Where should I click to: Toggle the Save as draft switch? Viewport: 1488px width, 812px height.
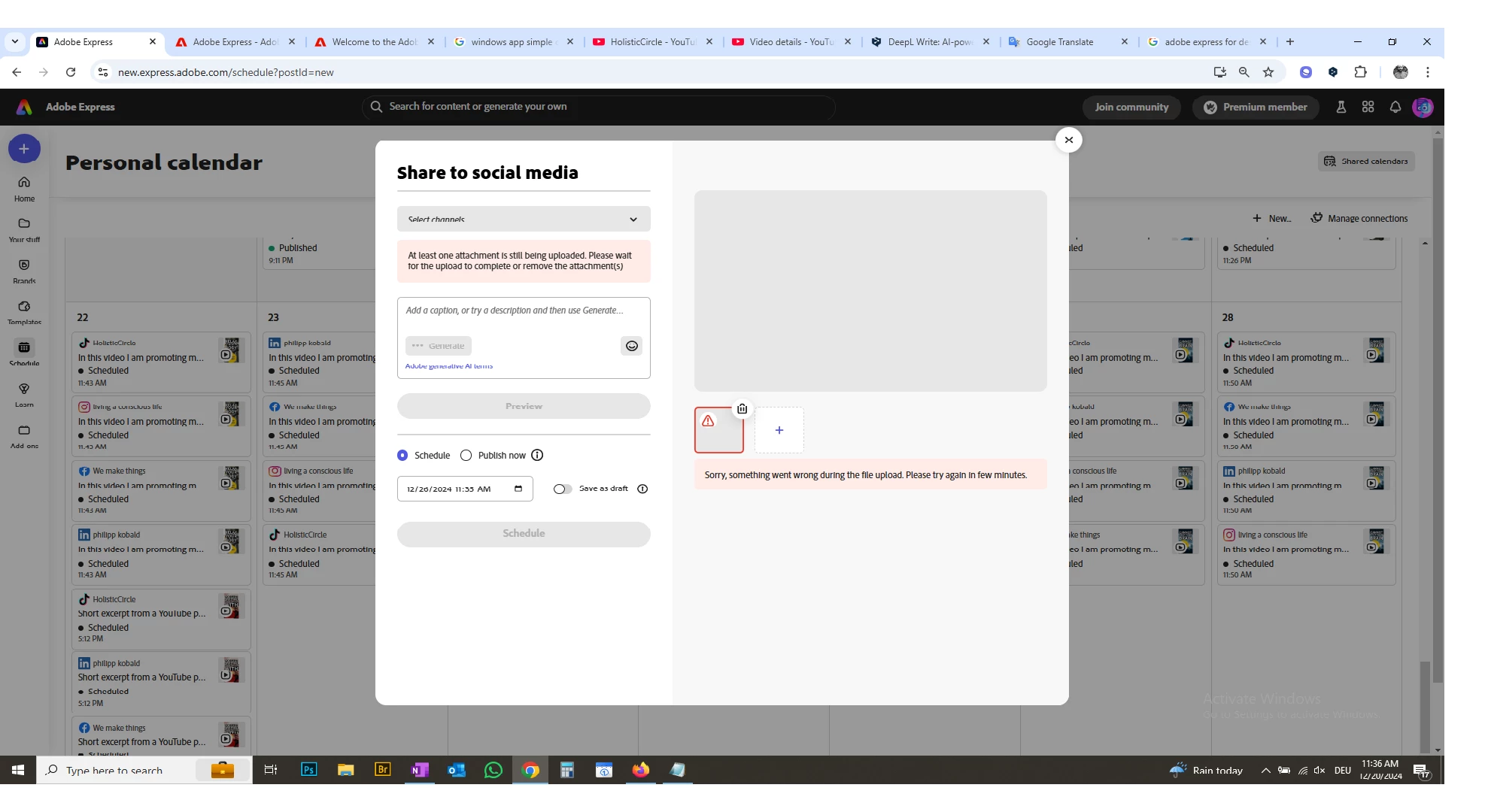(x=562, y=489)
